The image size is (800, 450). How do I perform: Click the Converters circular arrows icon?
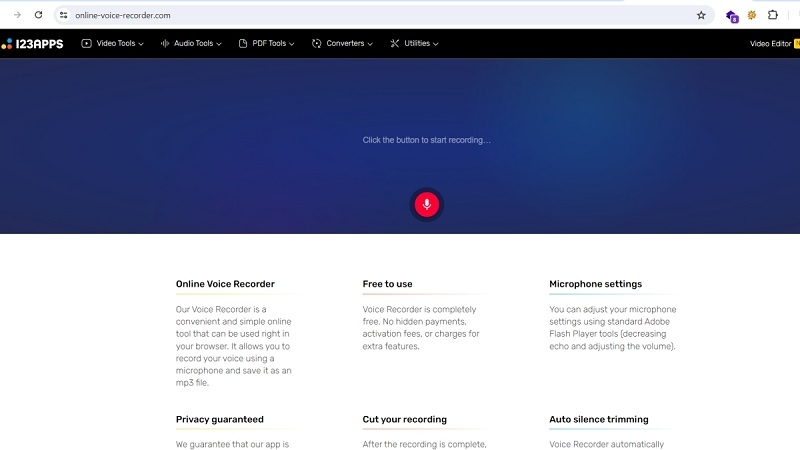316,43
